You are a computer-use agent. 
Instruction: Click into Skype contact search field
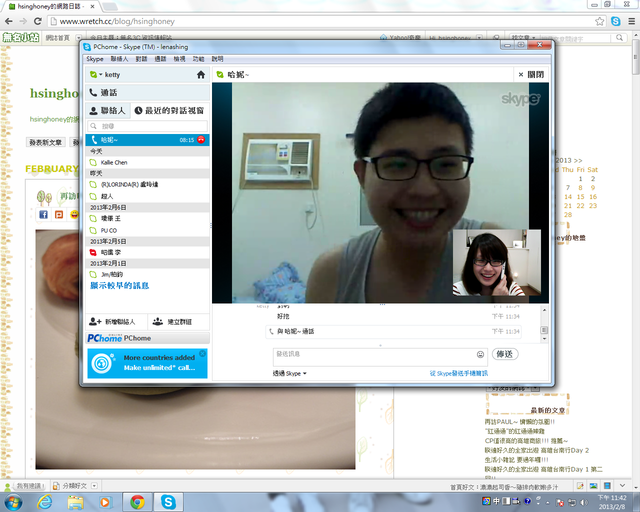(148, 126)
